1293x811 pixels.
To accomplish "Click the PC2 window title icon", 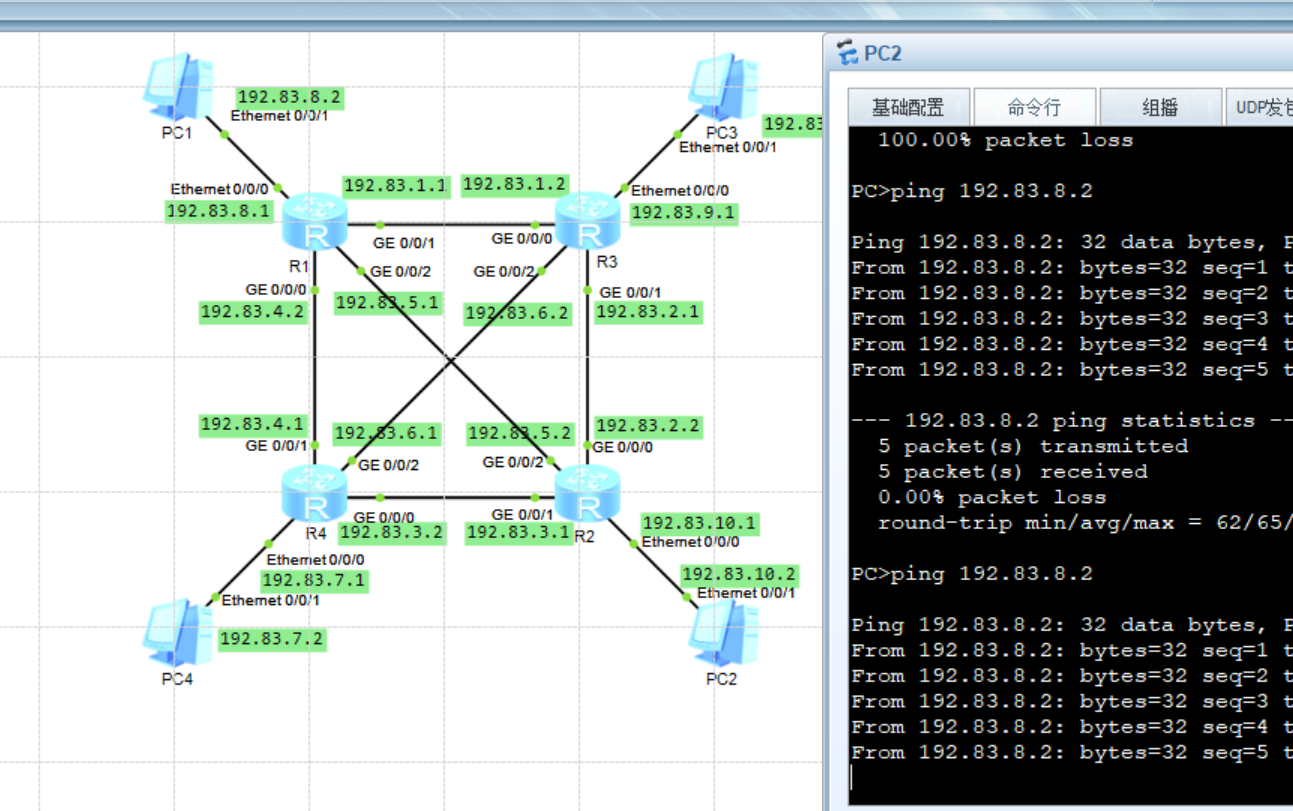I will point(848,53).
